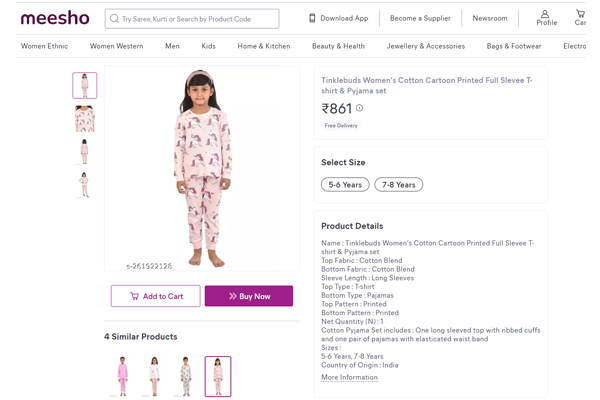Screen dimensions: 600x400
Task: Select the second product image thumbnail
Action: 85,118
